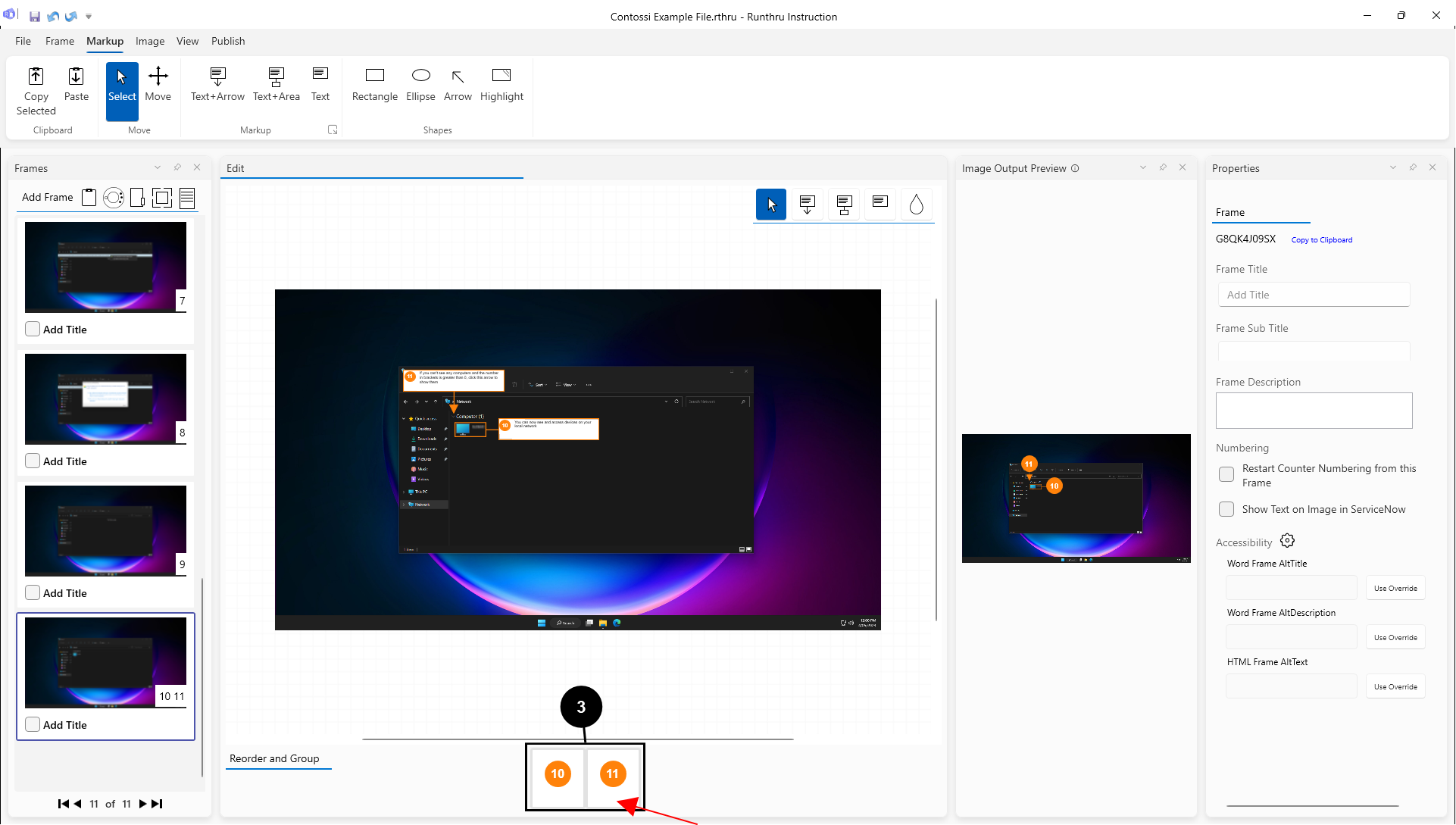Check the box beside frame 8 title
The width and height of the screenshot is (1456, 825).
click(33, 461)
